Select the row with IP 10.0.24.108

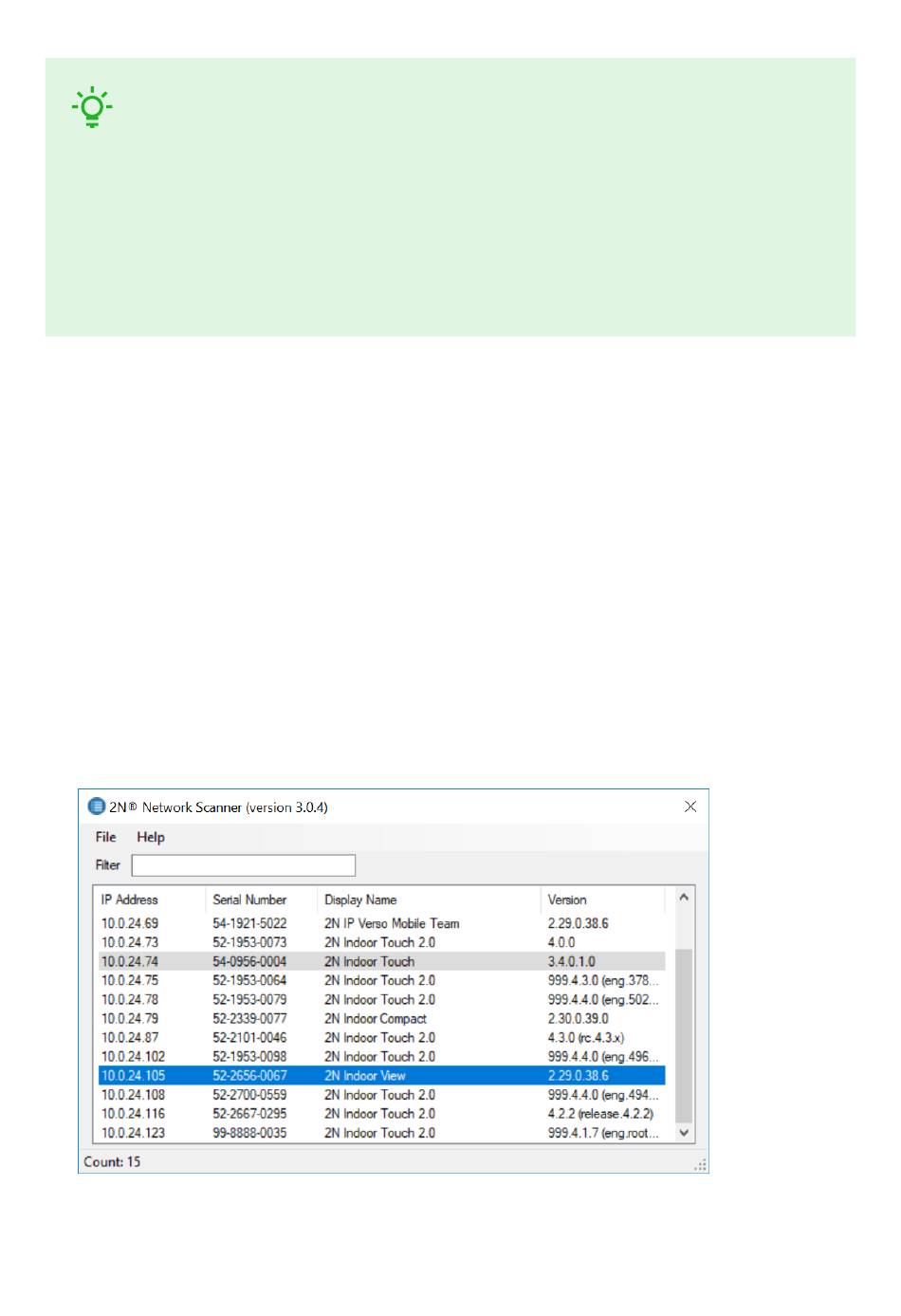[x=382, y=1094]
